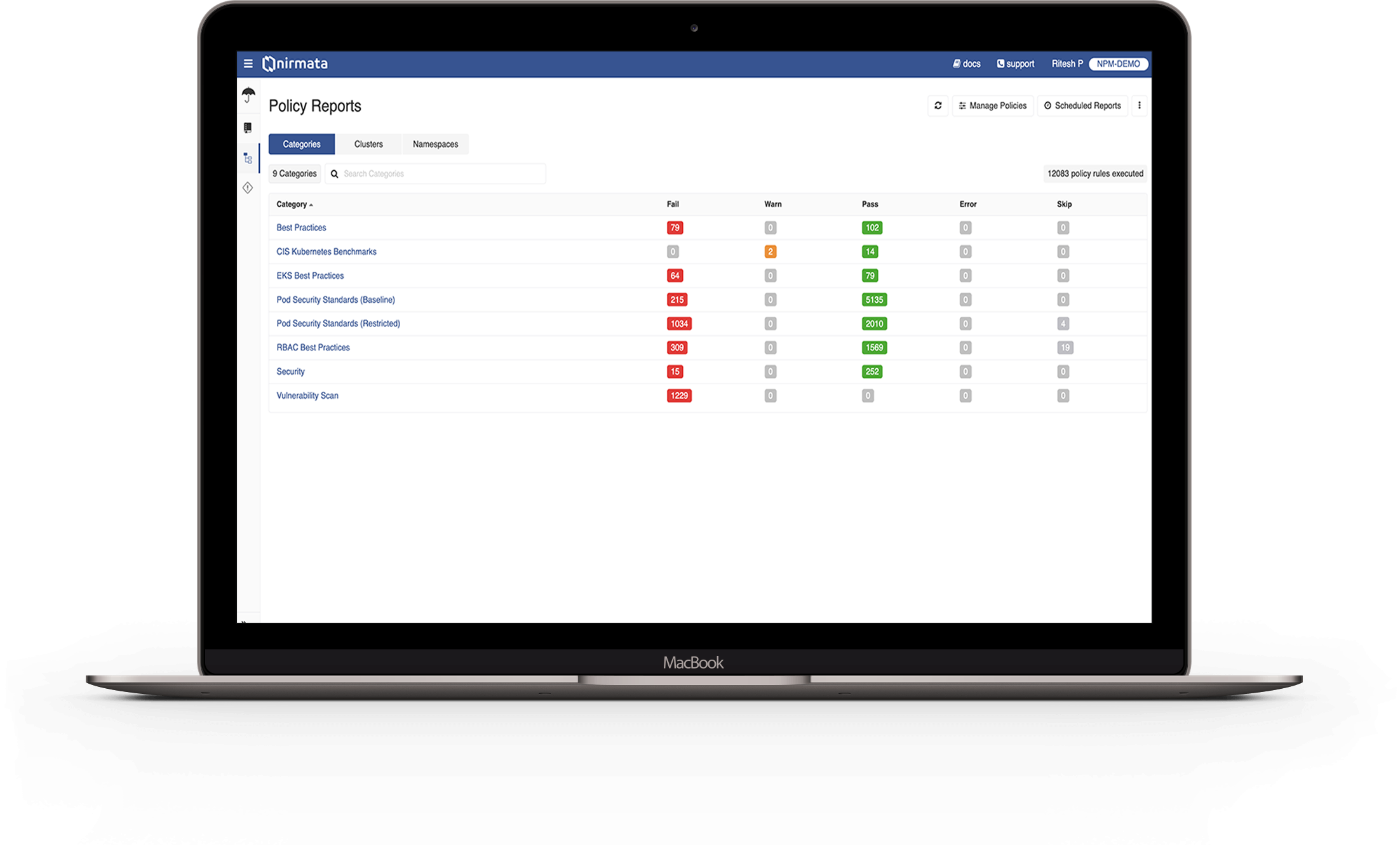This screenshot has height=845, width=1400.
Task: Click the refresh icon on Policy Reports
Action: (937, 105)
